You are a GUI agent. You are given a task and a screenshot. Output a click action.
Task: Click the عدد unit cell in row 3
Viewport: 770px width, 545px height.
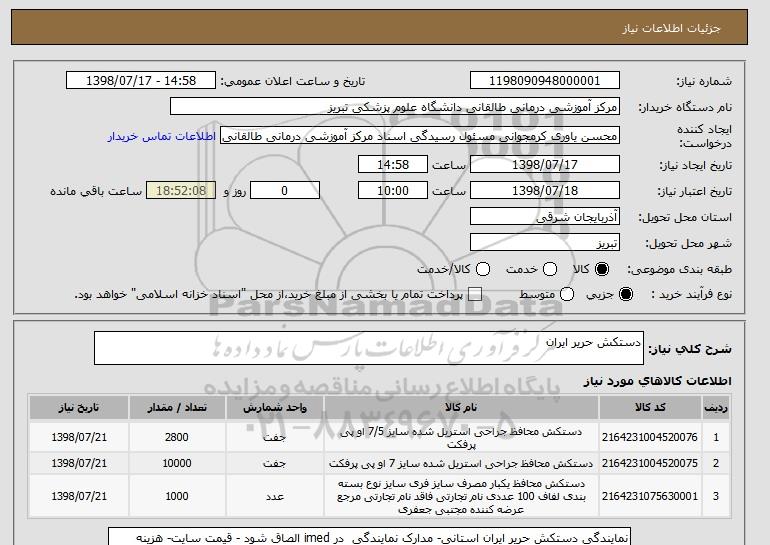tap(275, 496)
